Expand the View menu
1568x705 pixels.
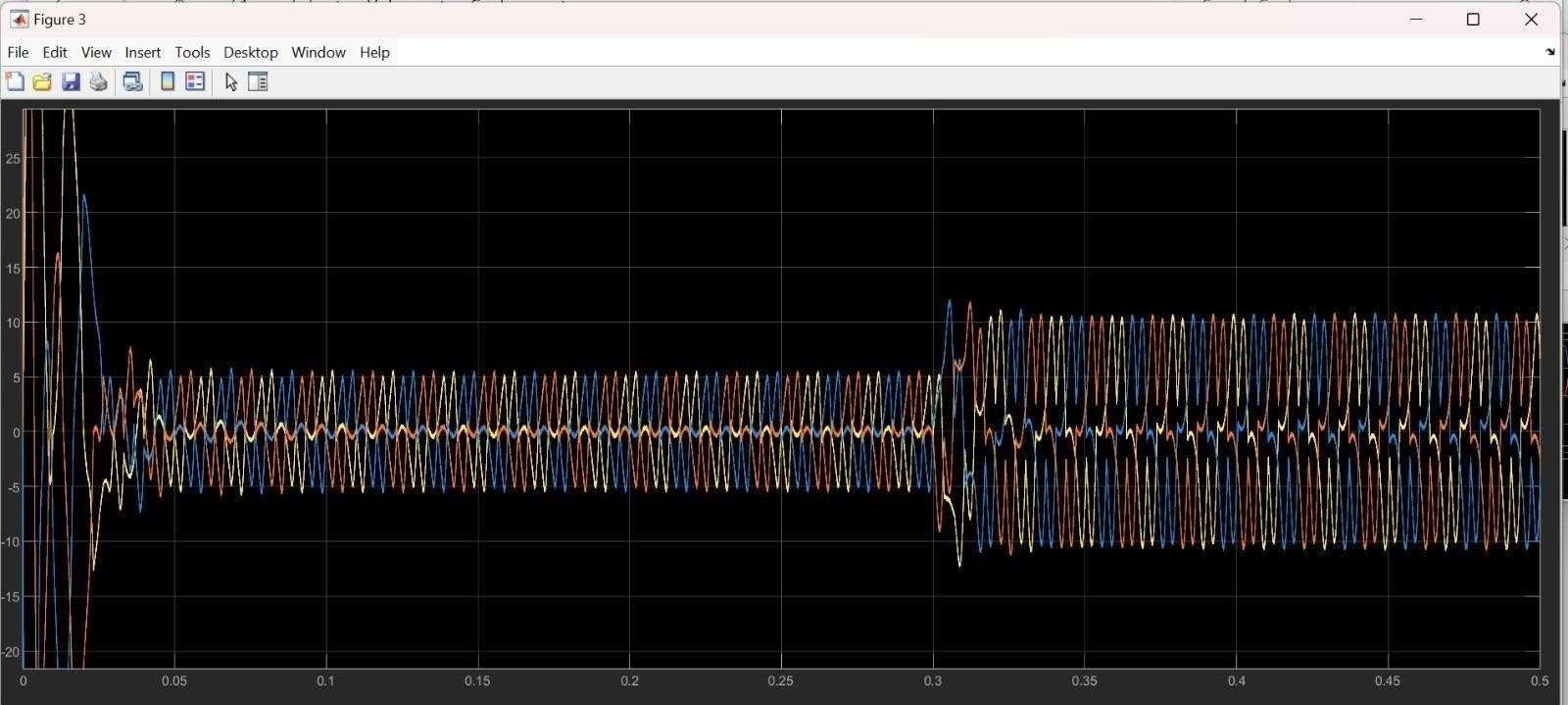pos(96,52)
